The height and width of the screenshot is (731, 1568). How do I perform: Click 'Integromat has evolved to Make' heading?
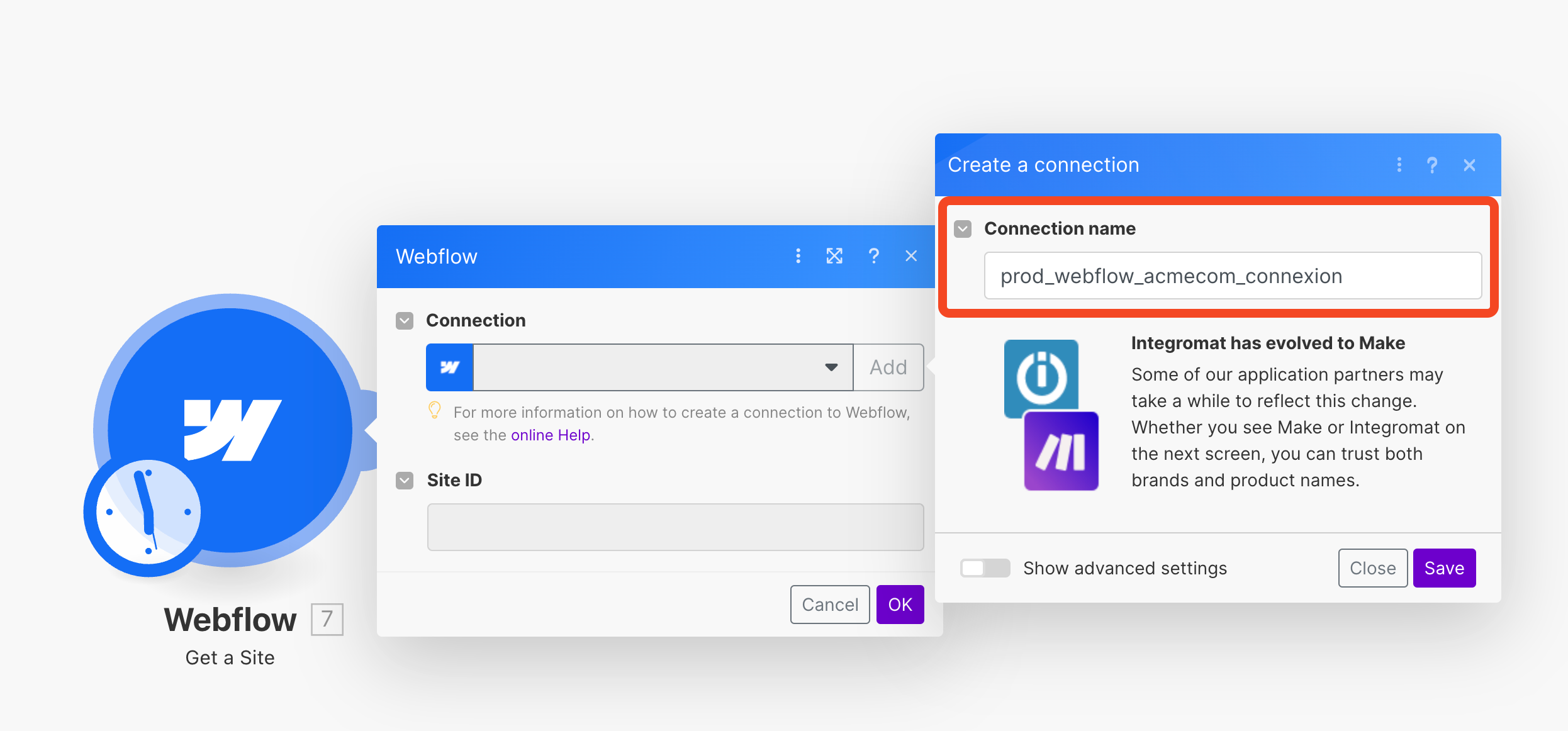1268,343
